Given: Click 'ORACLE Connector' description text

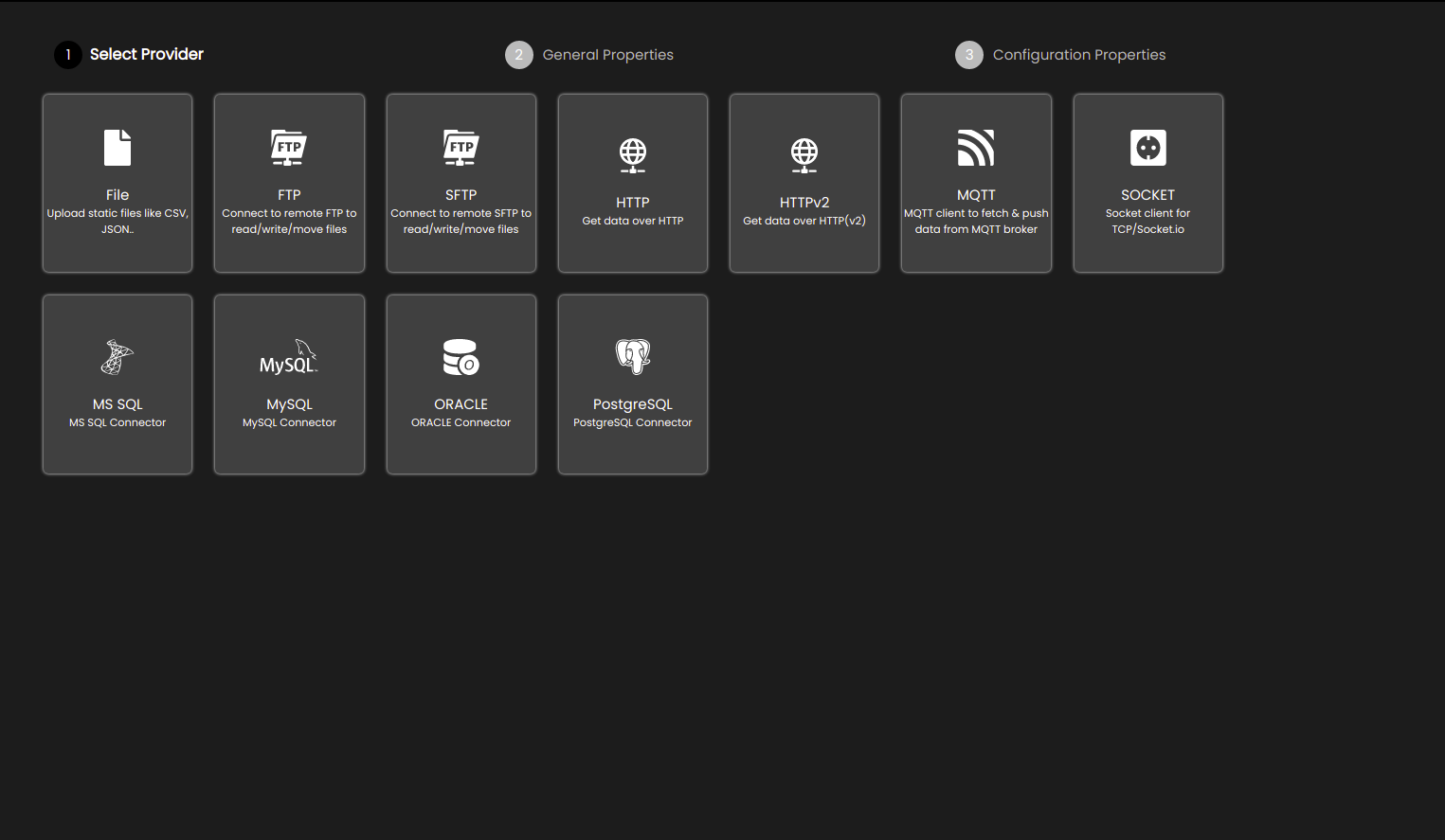Looking at the screenshot, I should click(x=461, y=422).
